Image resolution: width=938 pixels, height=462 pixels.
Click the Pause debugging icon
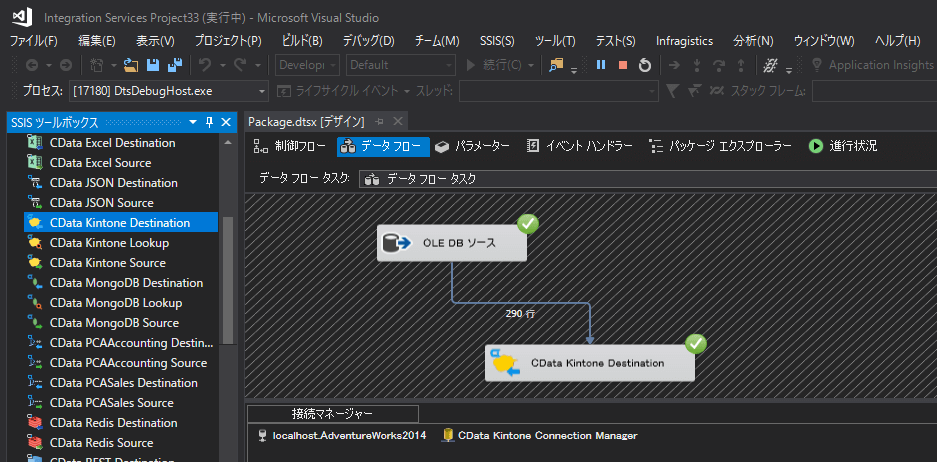(x=601, y=65)
